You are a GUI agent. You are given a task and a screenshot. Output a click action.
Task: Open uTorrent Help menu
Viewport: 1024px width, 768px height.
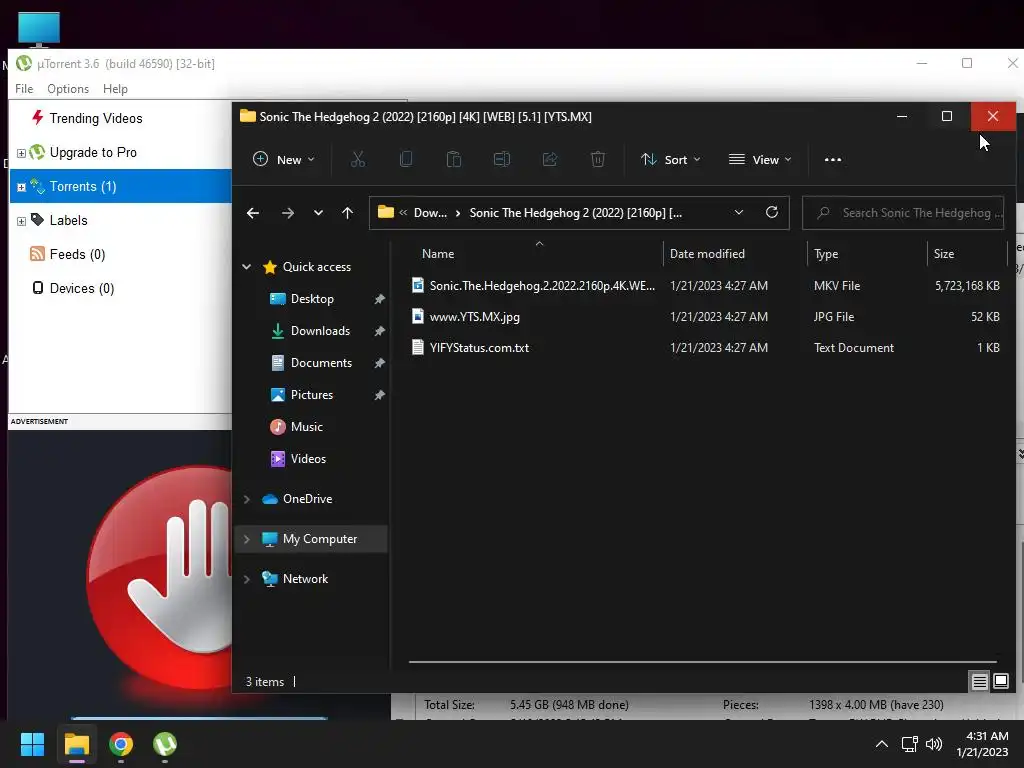click(x=116, y=89)
